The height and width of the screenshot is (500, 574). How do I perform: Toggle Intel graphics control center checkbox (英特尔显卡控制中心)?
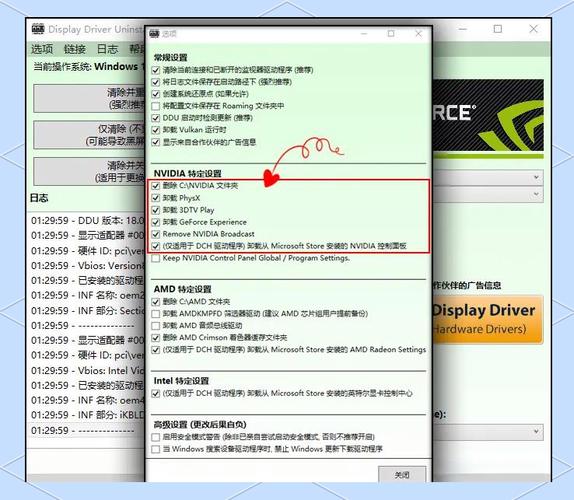[156, 393]
